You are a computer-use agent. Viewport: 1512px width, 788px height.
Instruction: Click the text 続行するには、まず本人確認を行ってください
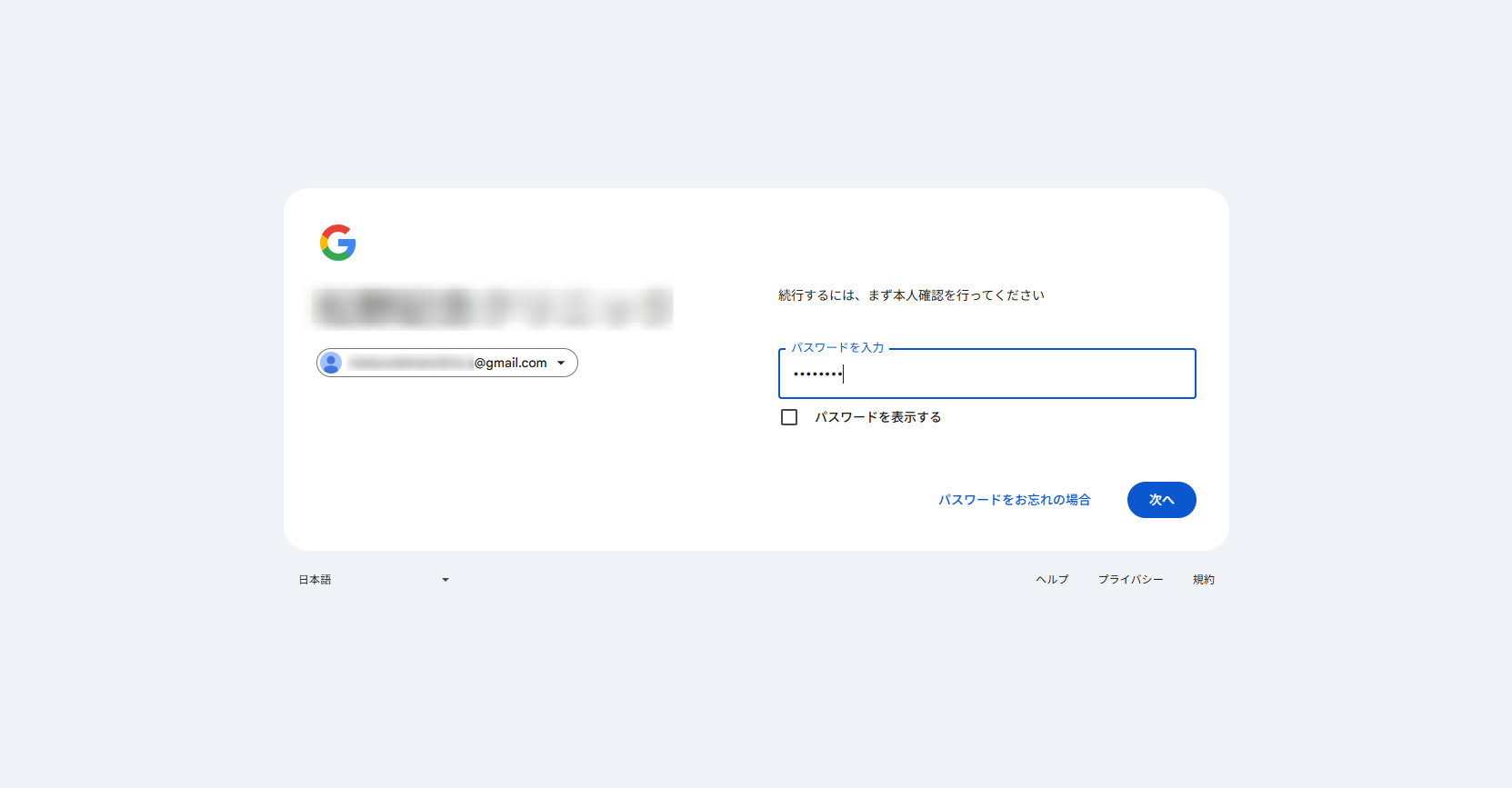point(911,295)
